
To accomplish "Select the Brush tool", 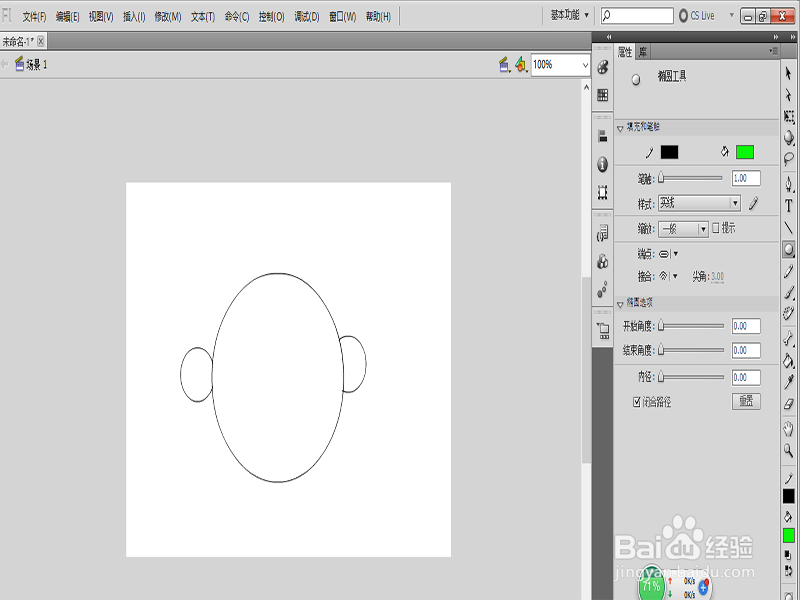I will [x=789, y=293].
